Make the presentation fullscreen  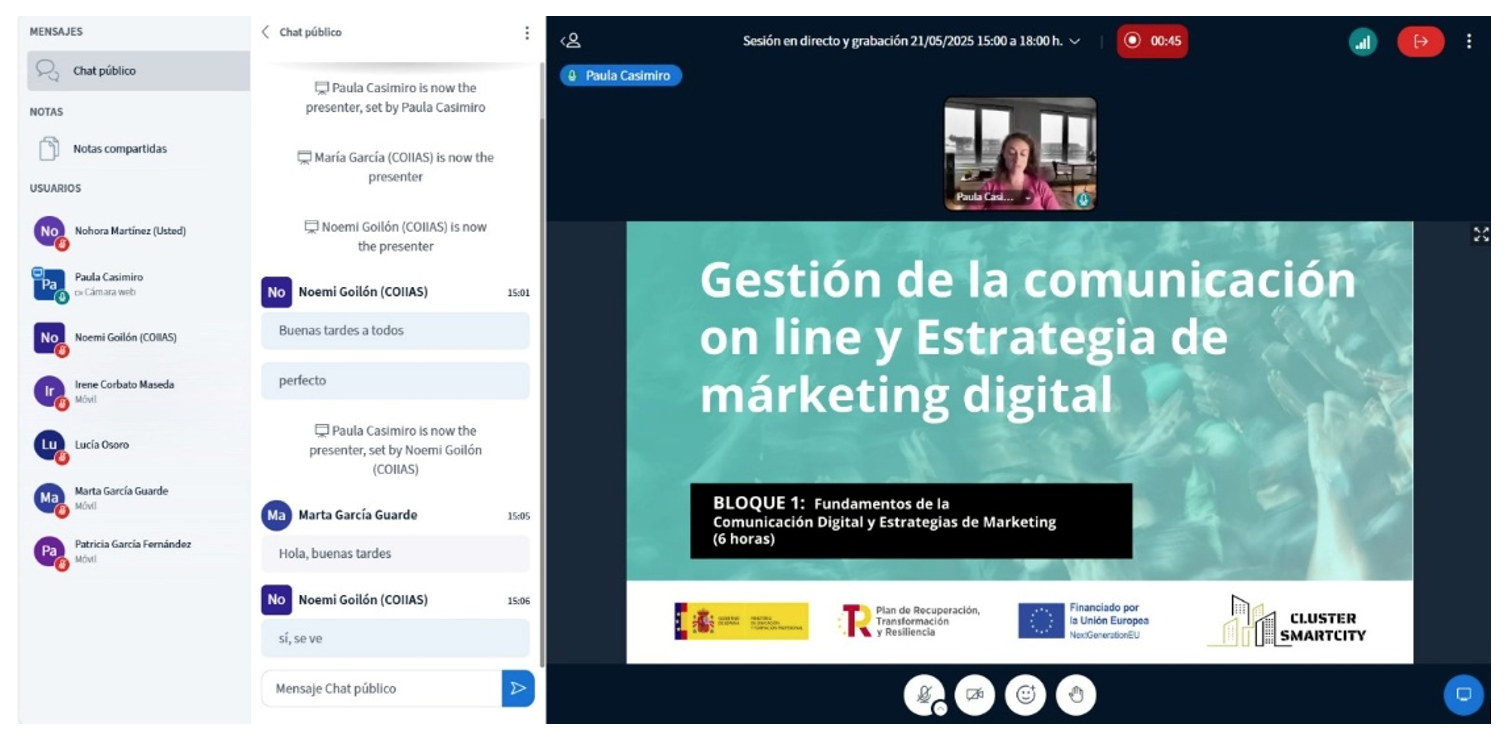[1480, 234]
